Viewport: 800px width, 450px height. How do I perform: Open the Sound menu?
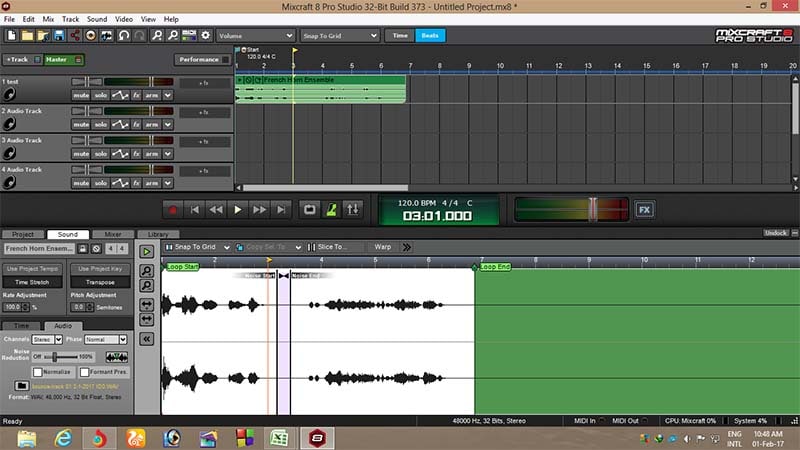click(97, 19)
